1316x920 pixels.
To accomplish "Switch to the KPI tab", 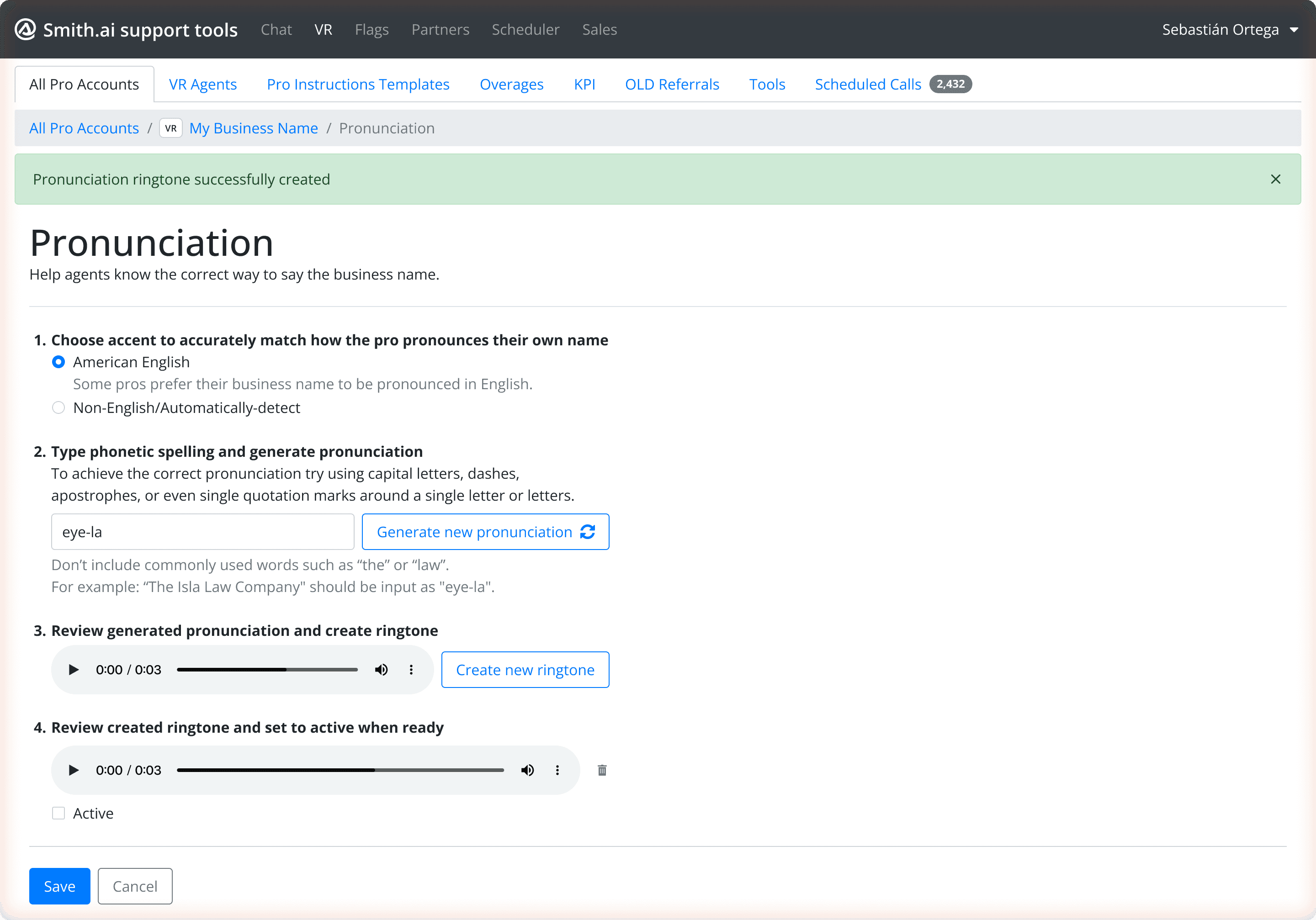I will pos(583,84).
